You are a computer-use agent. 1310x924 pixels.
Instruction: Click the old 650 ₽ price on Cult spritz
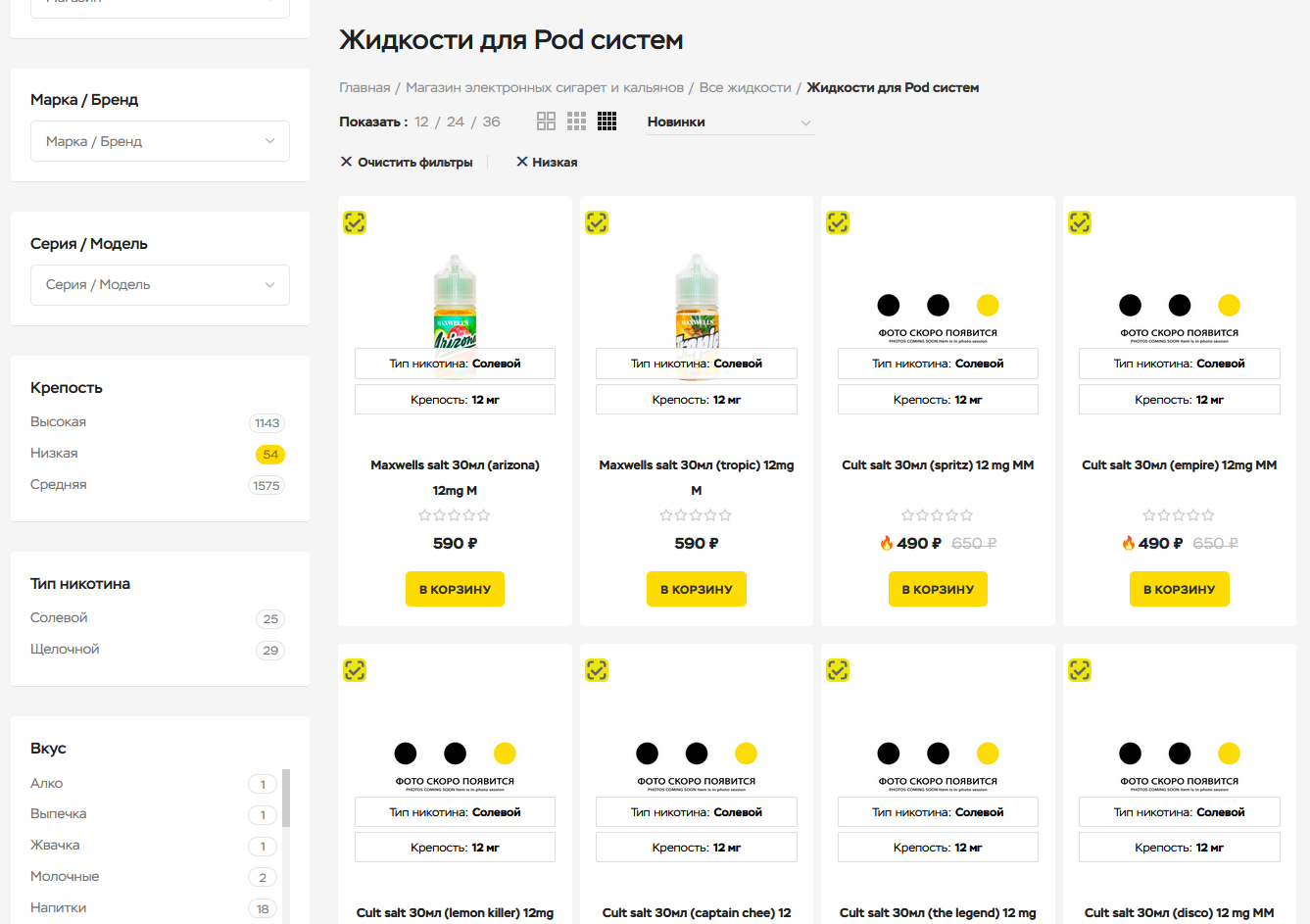pyautogui.click(x=974, y=544)
